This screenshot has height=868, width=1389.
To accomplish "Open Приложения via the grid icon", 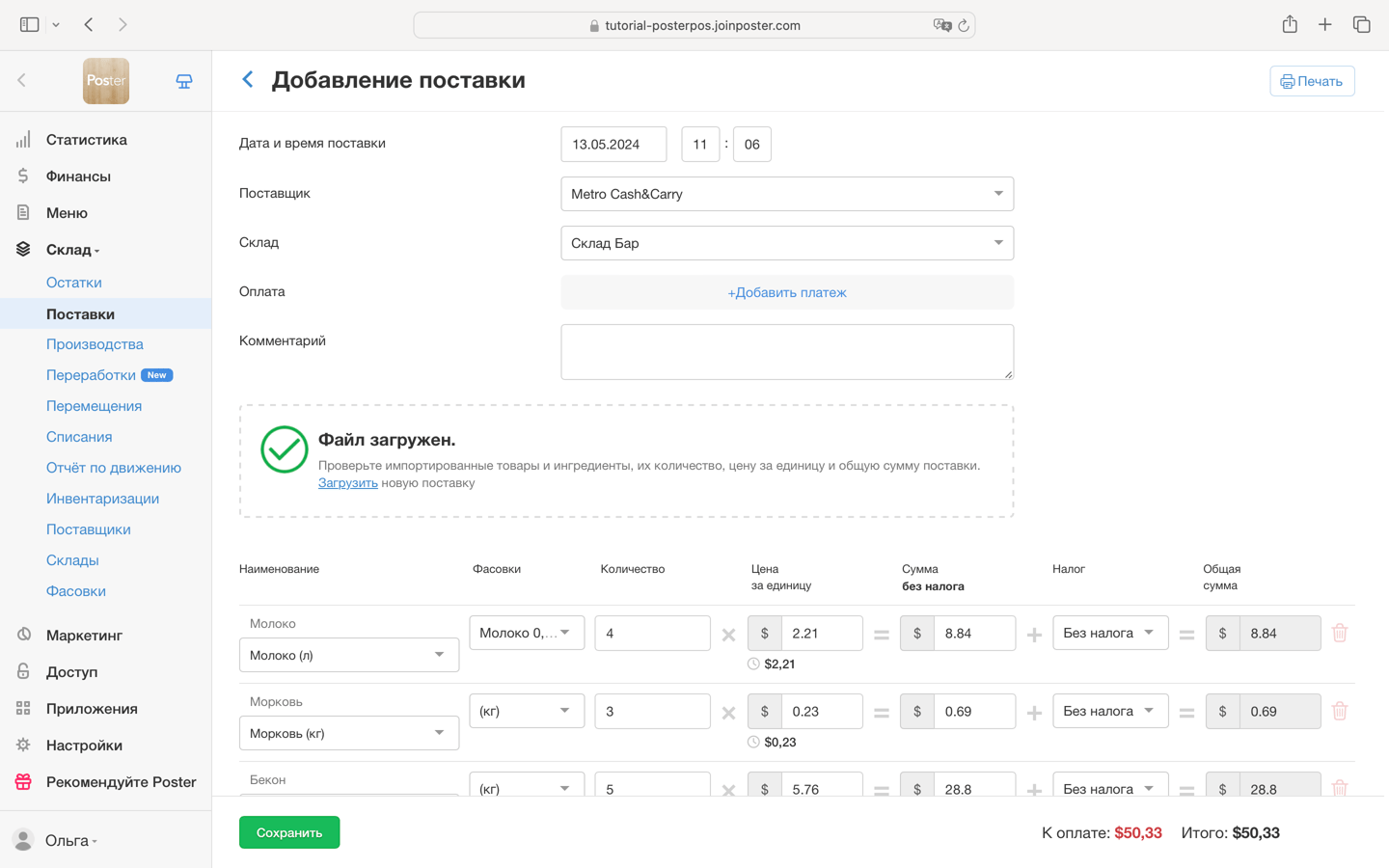I will point(23,708).
